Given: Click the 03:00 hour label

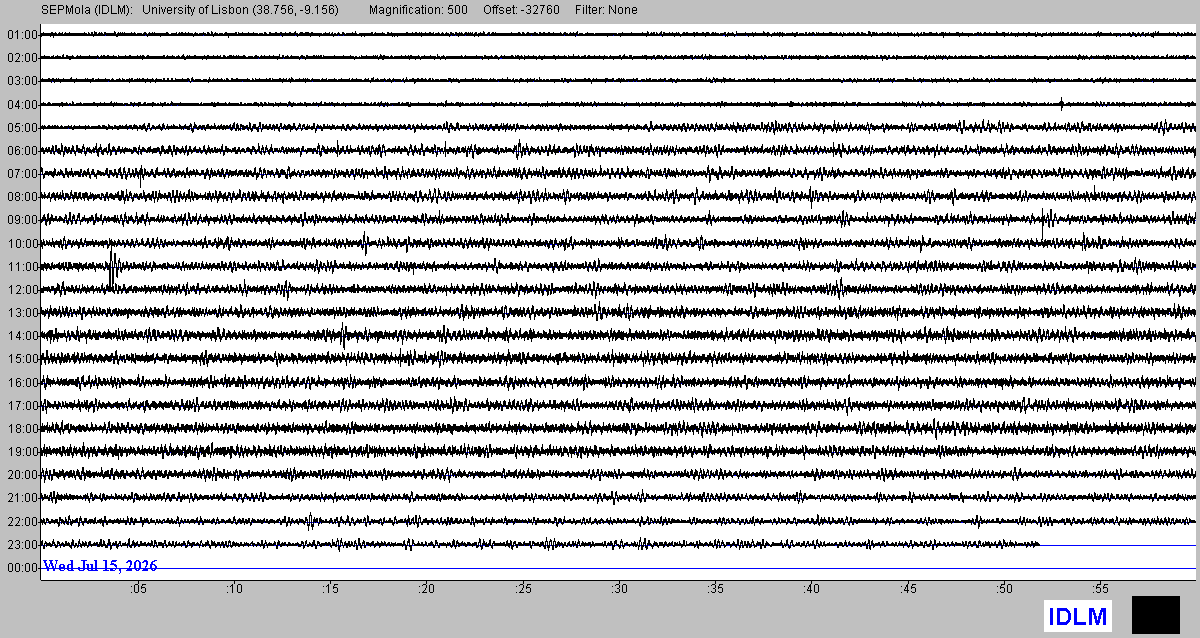Looking at the screenshot, I should pos(22,81).
